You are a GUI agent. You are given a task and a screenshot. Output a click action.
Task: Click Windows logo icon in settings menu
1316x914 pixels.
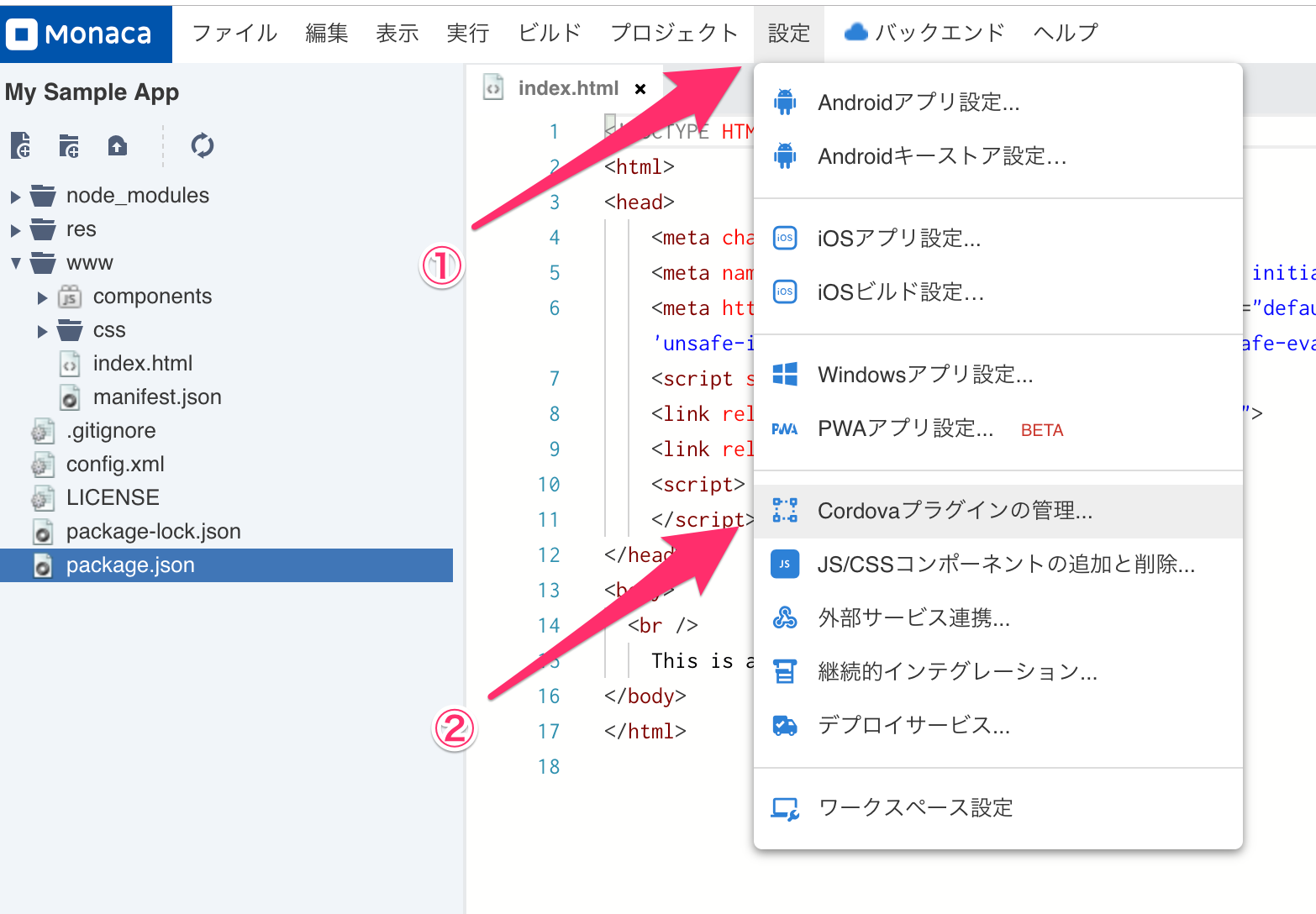point(785,374)
